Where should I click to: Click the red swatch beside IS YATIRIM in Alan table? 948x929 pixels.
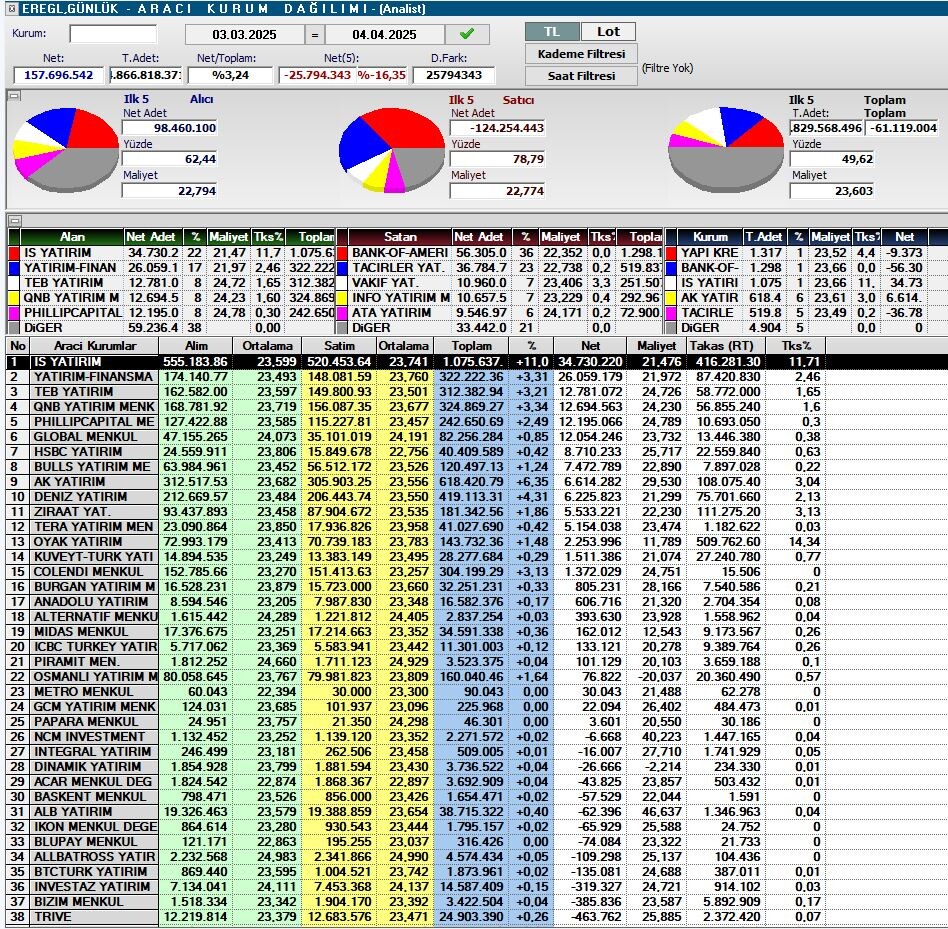pos(14,253)
